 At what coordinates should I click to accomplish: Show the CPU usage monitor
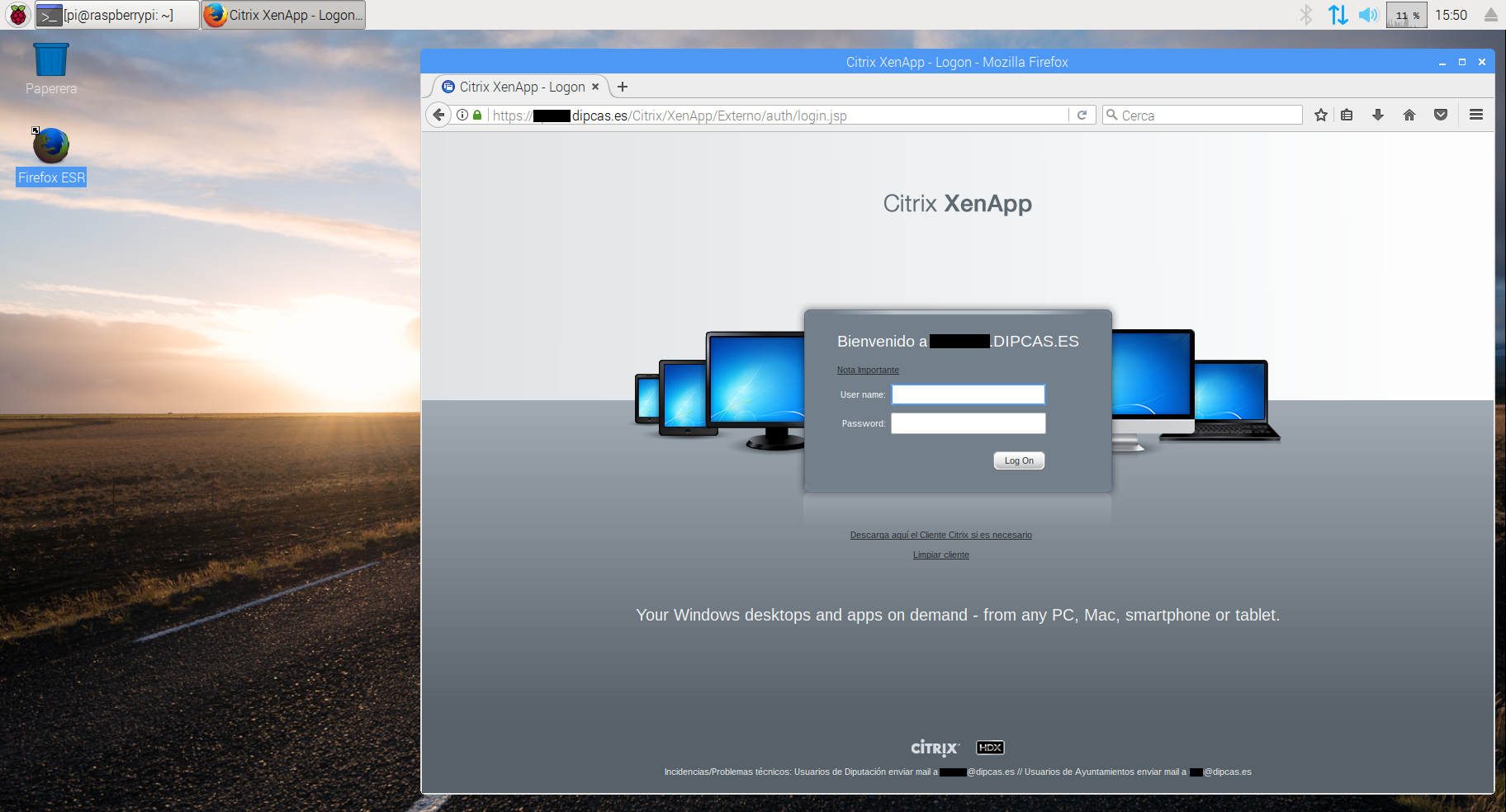(1407, 15)
